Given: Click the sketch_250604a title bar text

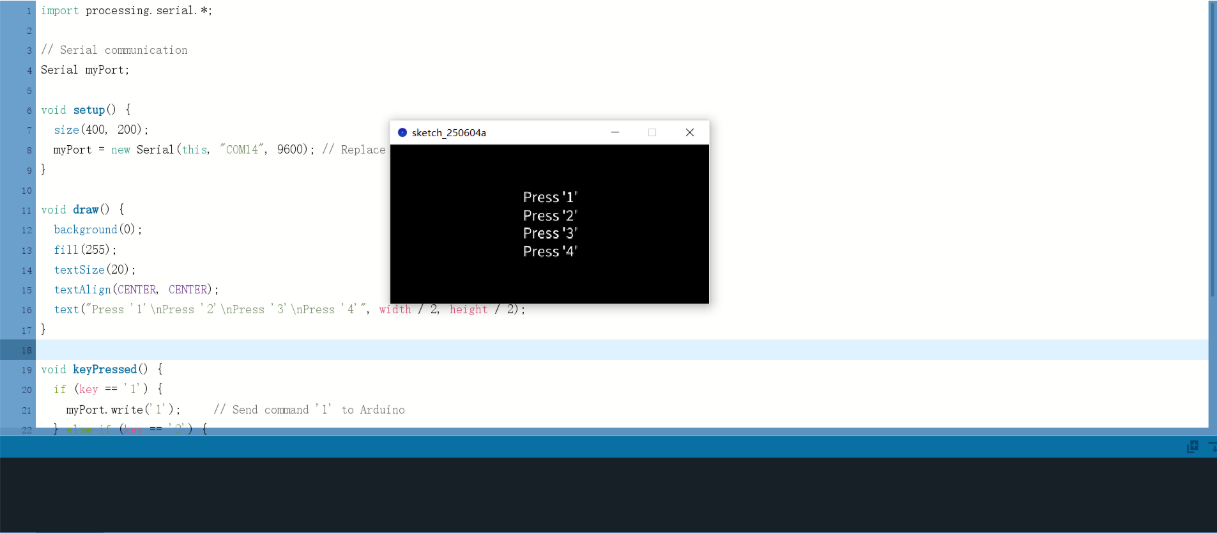Looking at the screenshot, I should pyautogui.click(x=449, y=132).
